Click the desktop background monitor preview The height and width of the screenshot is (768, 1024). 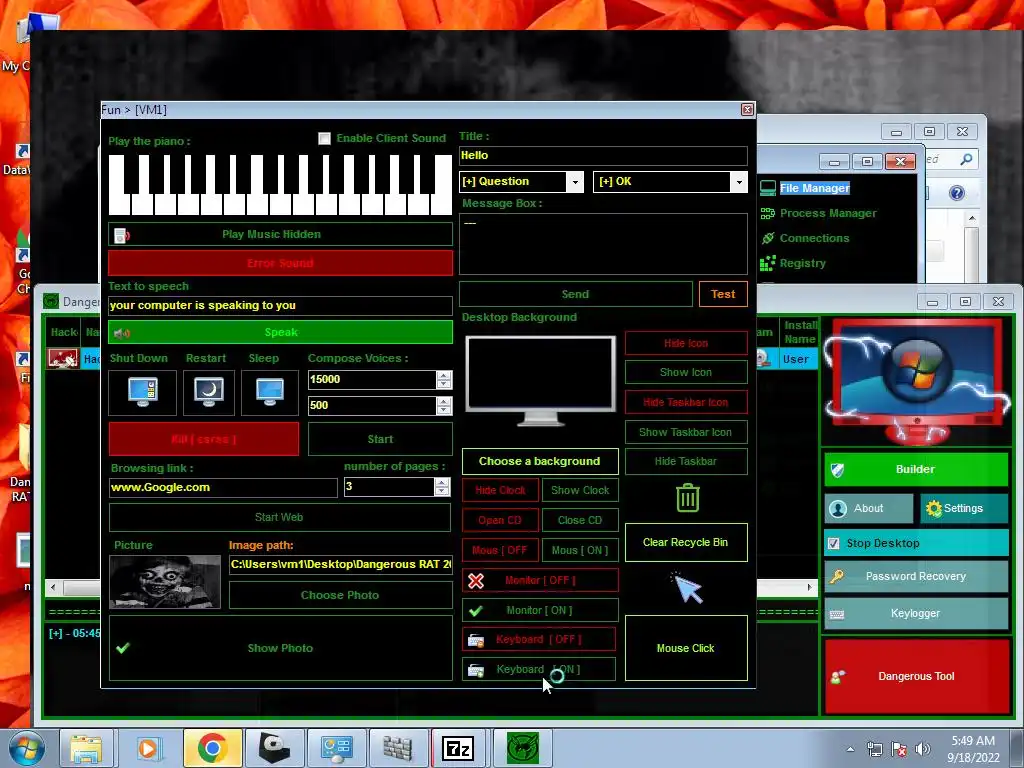coord(540,380)
